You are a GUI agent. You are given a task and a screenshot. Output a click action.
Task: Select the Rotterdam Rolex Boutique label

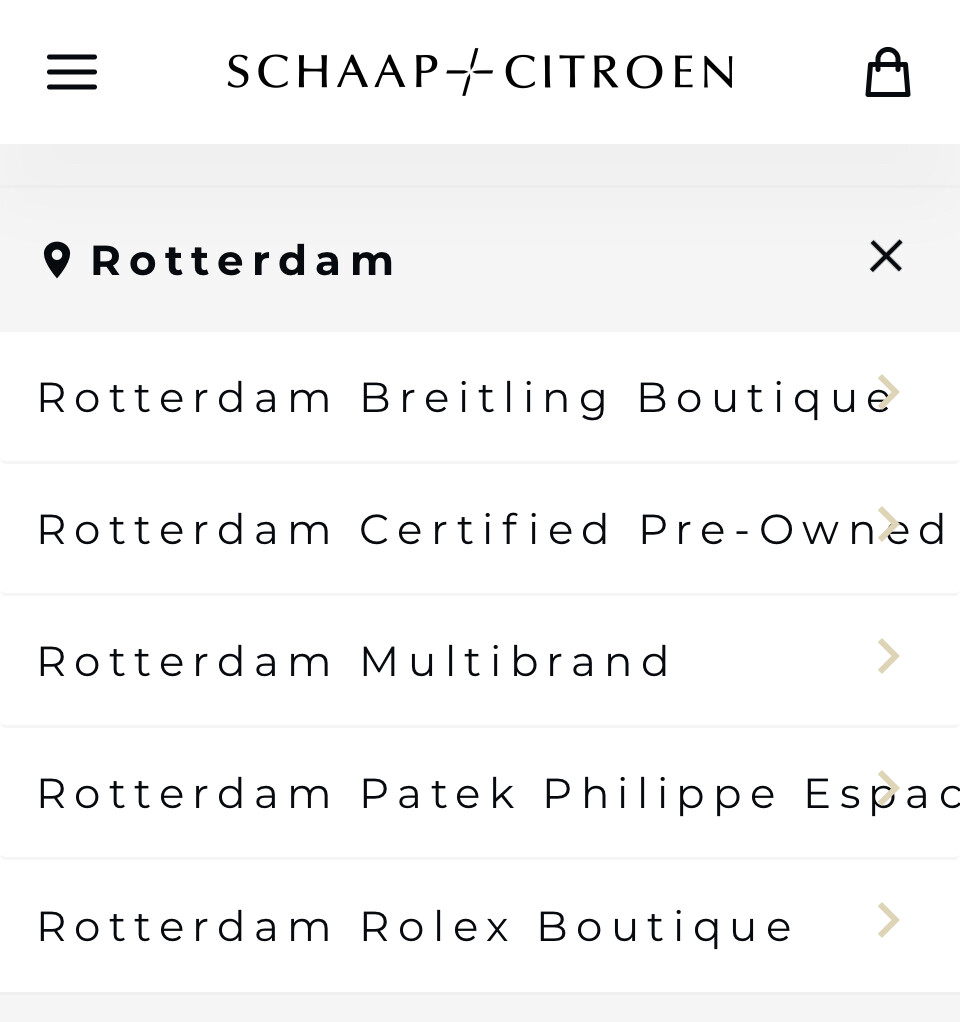click(415, 926)
